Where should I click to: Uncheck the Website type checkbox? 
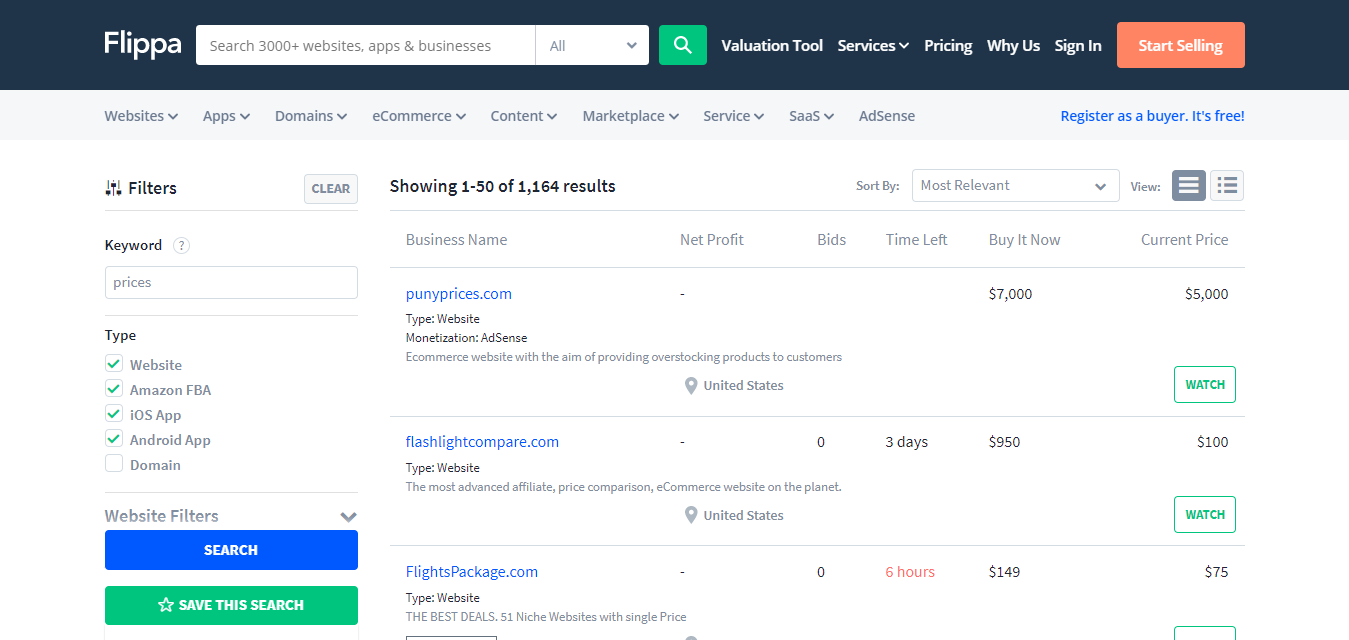tap(114, 364)
